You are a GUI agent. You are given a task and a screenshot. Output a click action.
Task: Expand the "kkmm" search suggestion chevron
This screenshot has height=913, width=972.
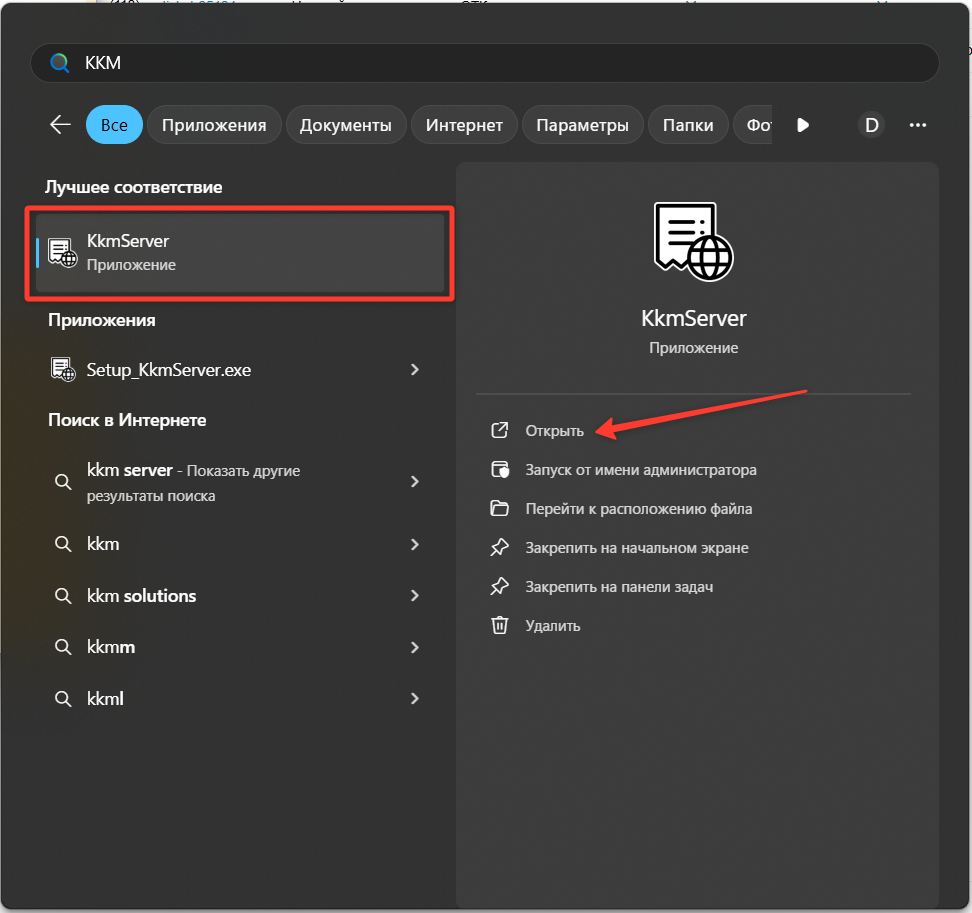point(415,647)
